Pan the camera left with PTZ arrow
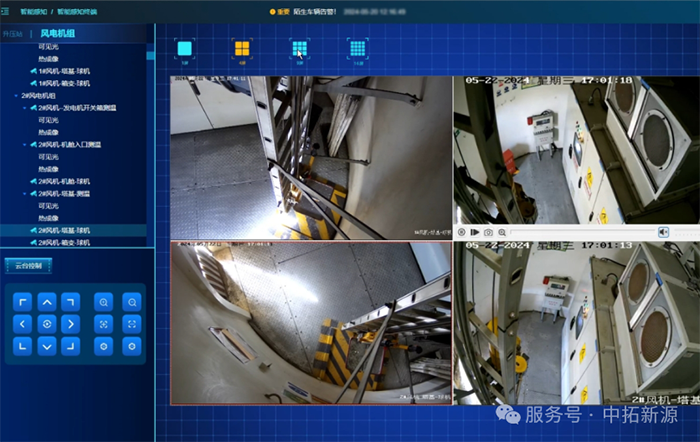Viewport: 700px width, 442px height. (x=24, y=323)
